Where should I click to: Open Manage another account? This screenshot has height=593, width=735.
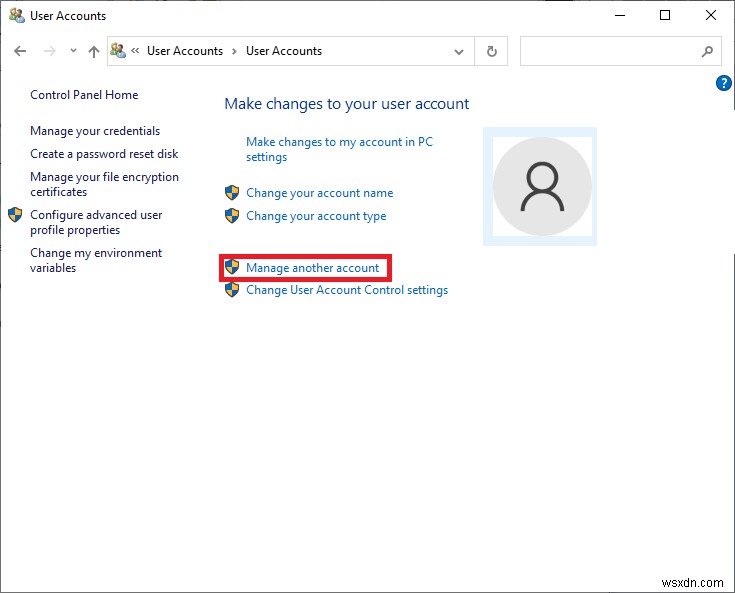click(313, 268)
